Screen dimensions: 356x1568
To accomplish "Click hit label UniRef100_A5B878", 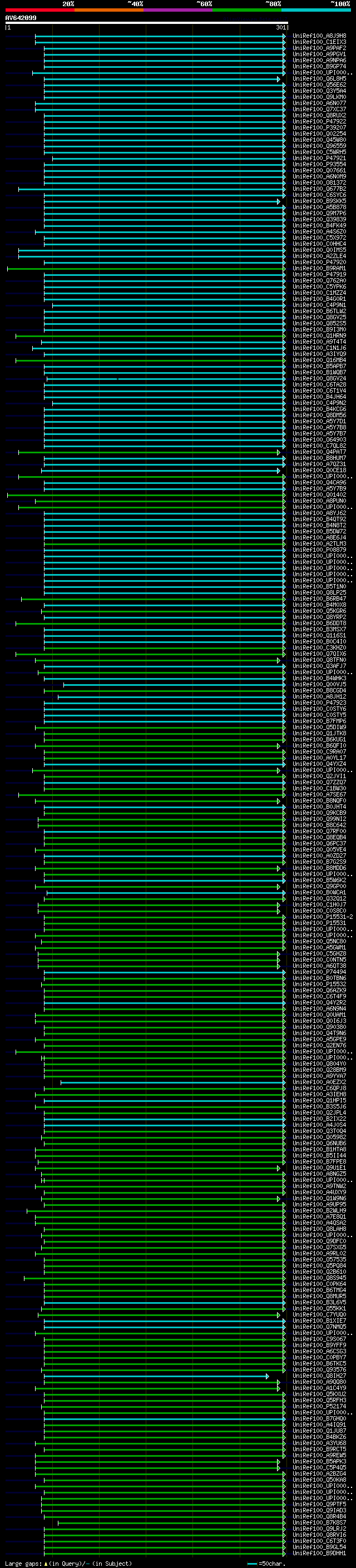I will tap(319, 207).
